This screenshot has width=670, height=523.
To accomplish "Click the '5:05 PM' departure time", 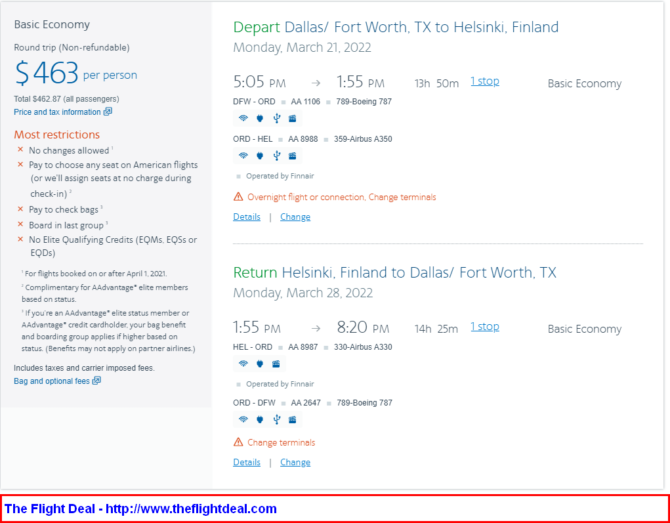I will [259, 82].
